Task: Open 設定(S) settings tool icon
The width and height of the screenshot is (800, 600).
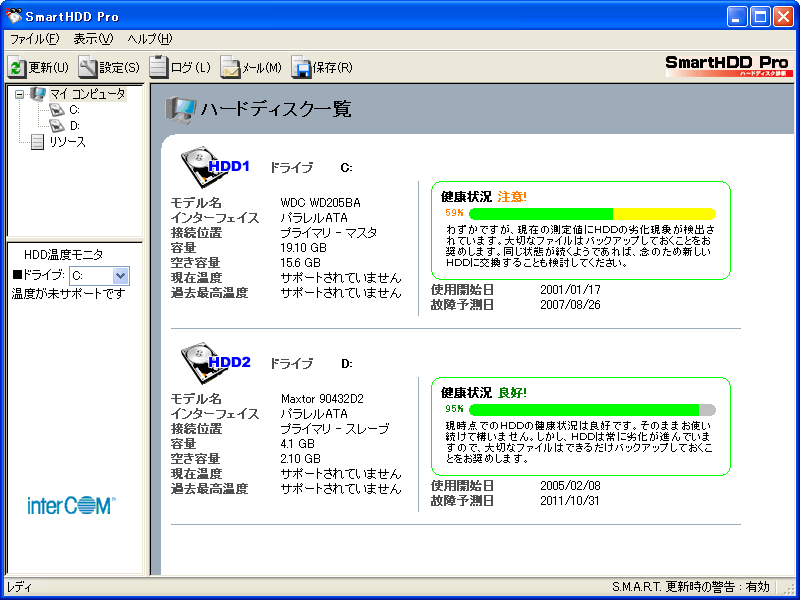Action: tap(88, 68)
